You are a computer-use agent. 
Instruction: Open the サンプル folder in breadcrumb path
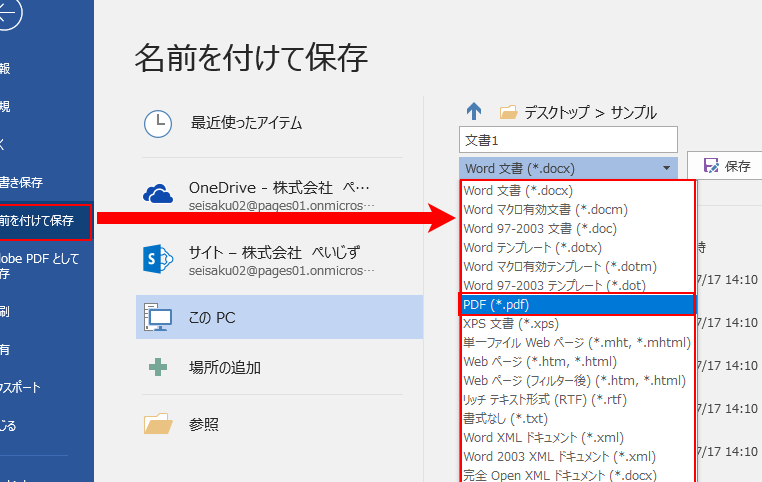632,112
